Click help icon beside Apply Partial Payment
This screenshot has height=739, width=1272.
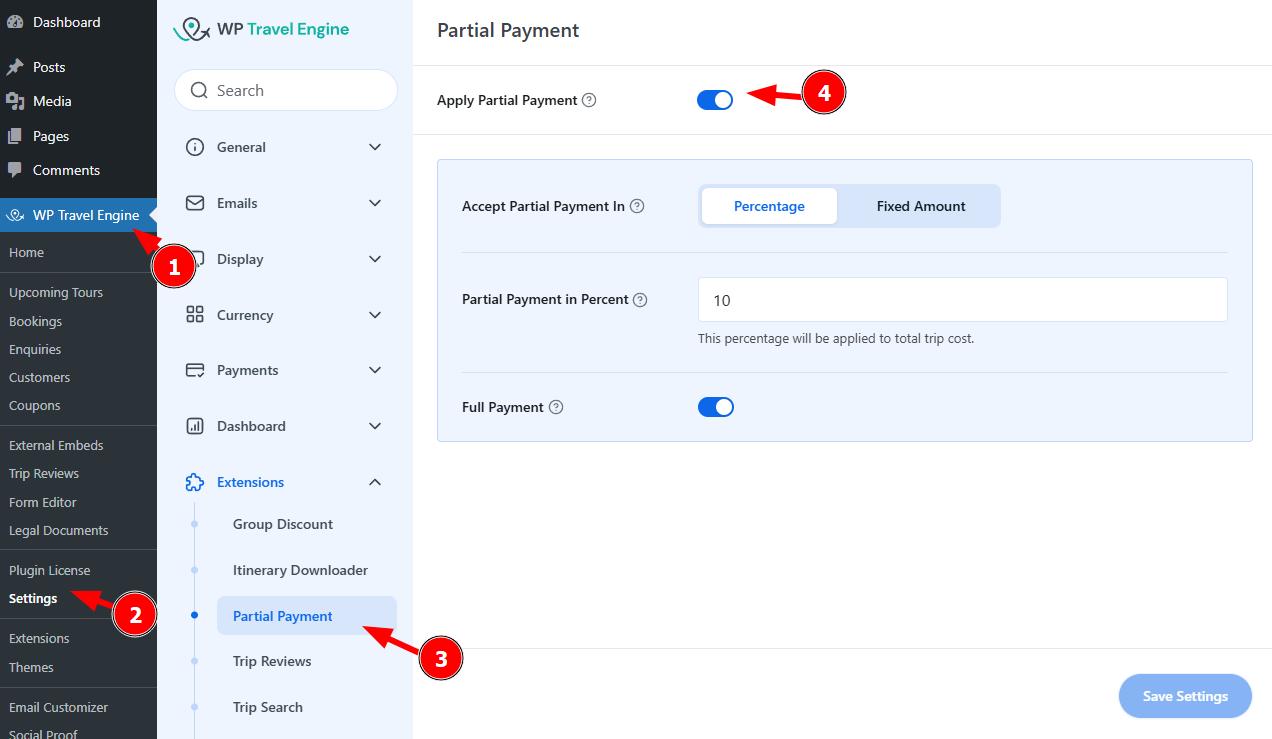point(589,100)
